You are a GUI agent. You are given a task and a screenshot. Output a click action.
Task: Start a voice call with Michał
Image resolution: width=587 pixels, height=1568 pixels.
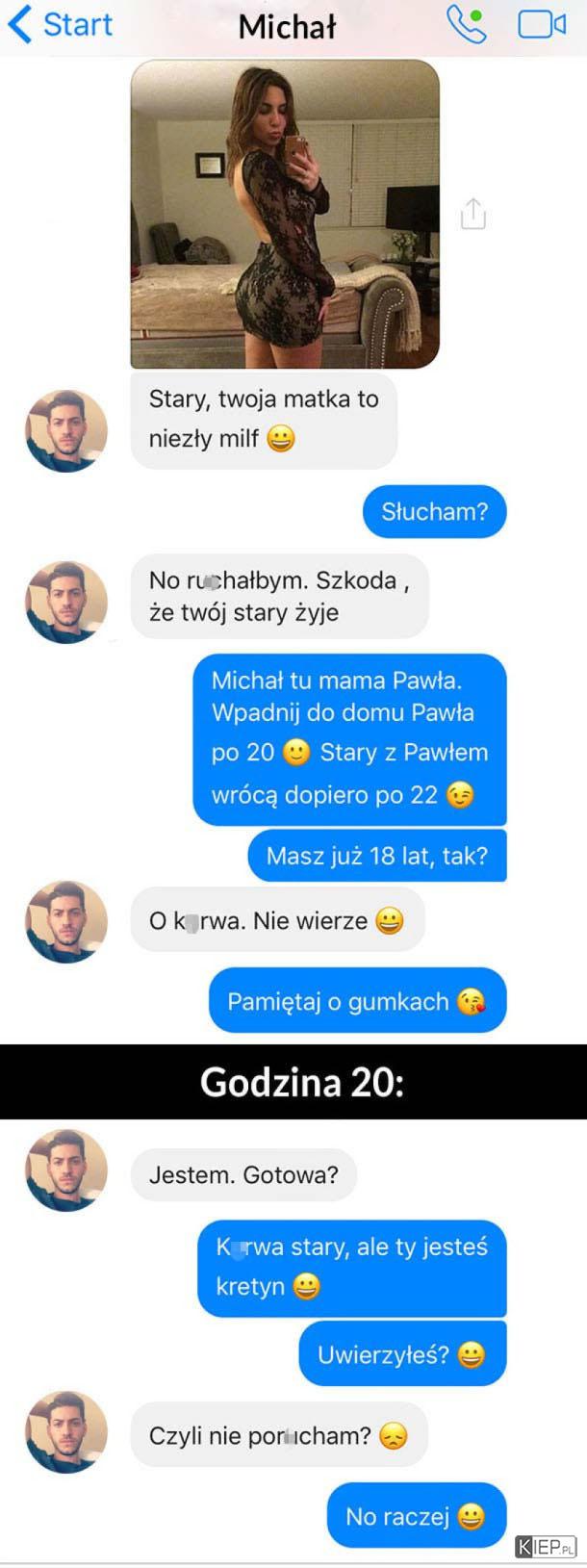pos(467,24)
